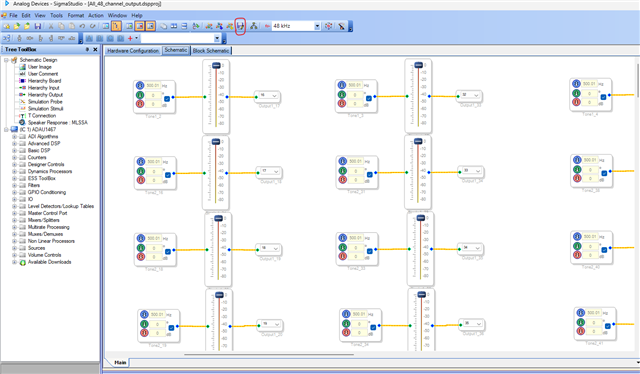Select the Main sheet tab at bottom
The width and height of the screenshot is (640, 374).
[x=120, y=363]
